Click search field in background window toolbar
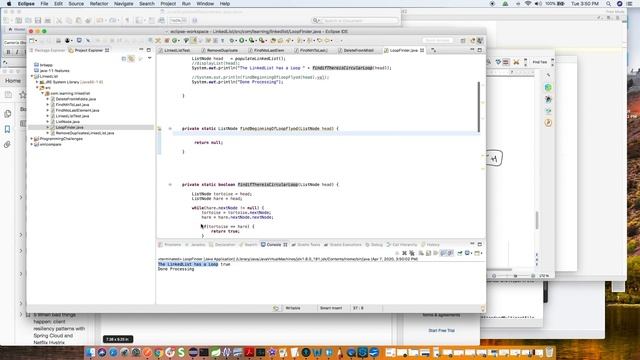The height and width of the screenshot is (360, 640). (356, 20)
